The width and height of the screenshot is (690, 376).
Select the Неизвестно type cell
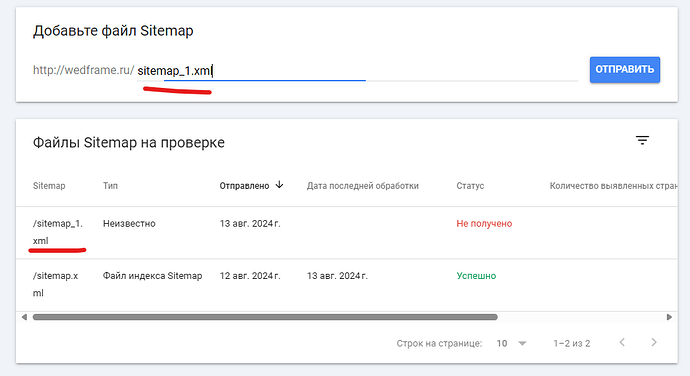pos(129,224)
